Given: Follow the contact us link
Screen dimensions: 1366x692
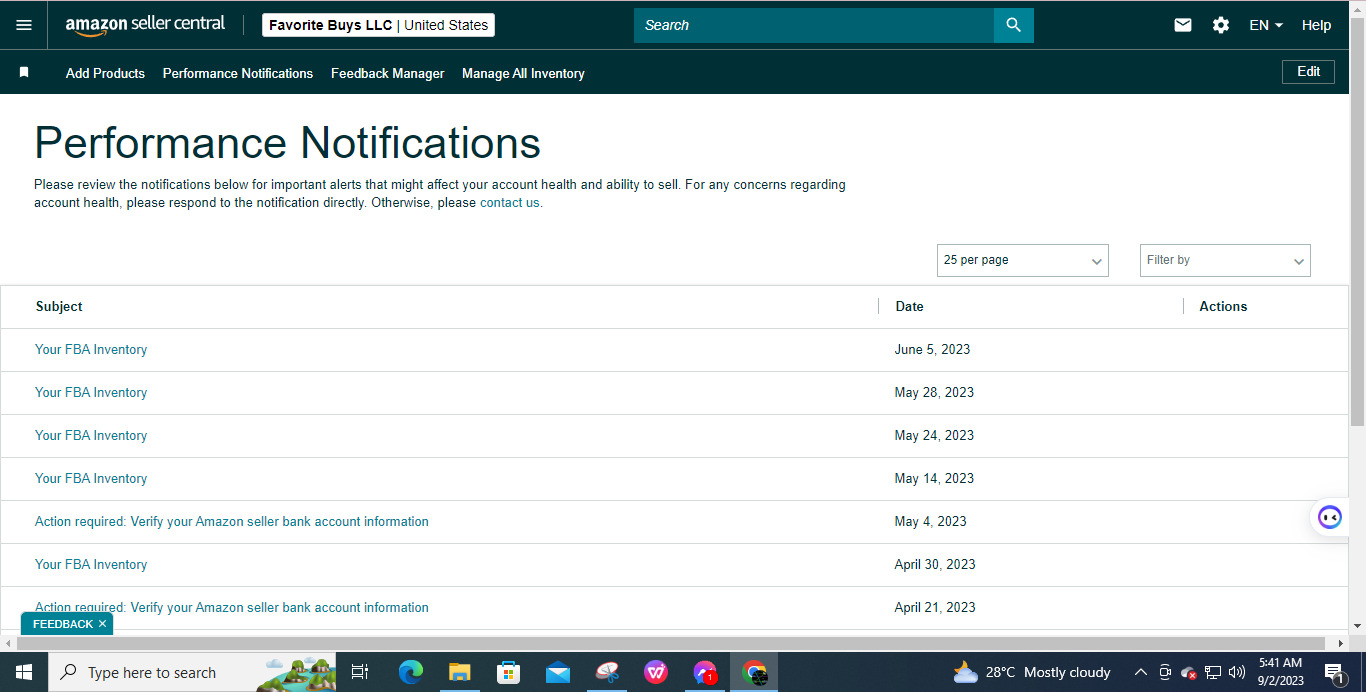Looking at the screenshot, I should (510, 202).
